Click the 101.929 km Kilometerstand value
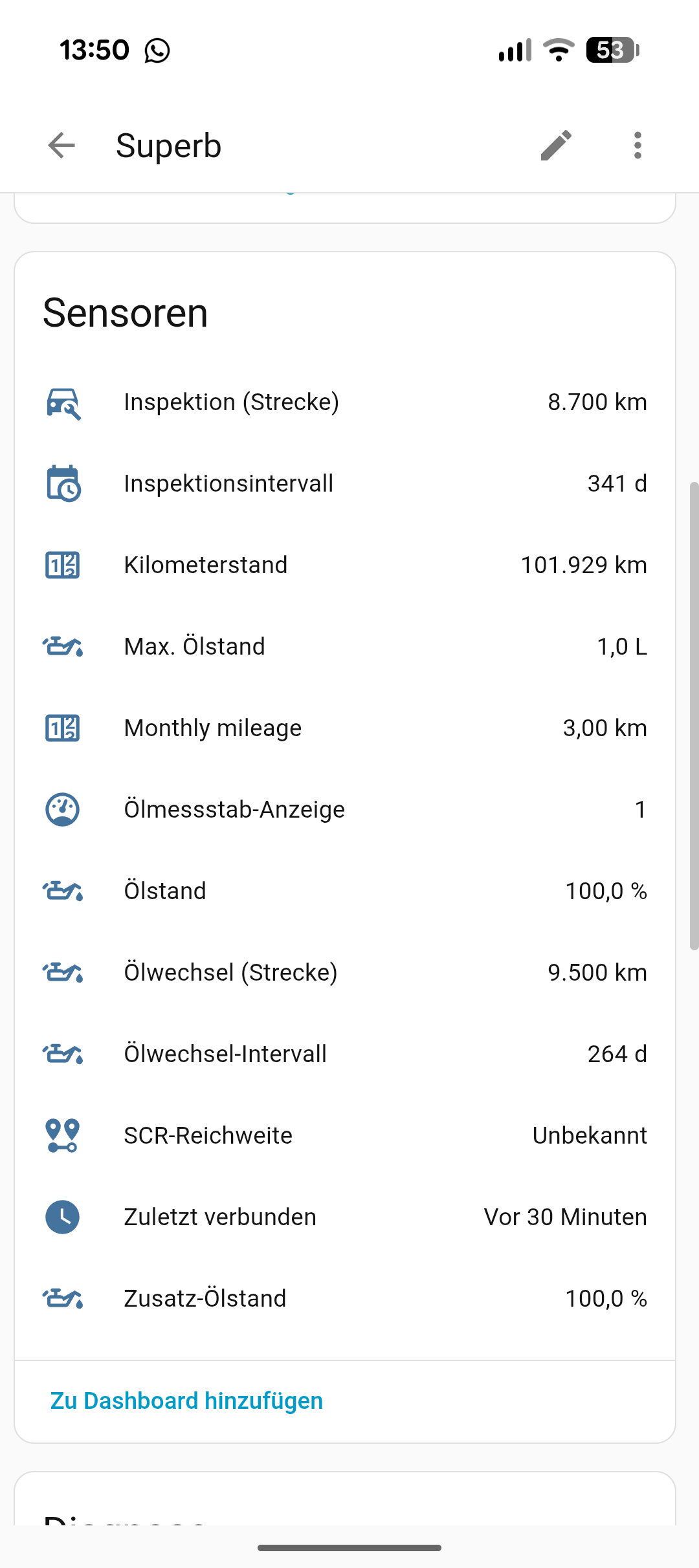 point(584,565)
